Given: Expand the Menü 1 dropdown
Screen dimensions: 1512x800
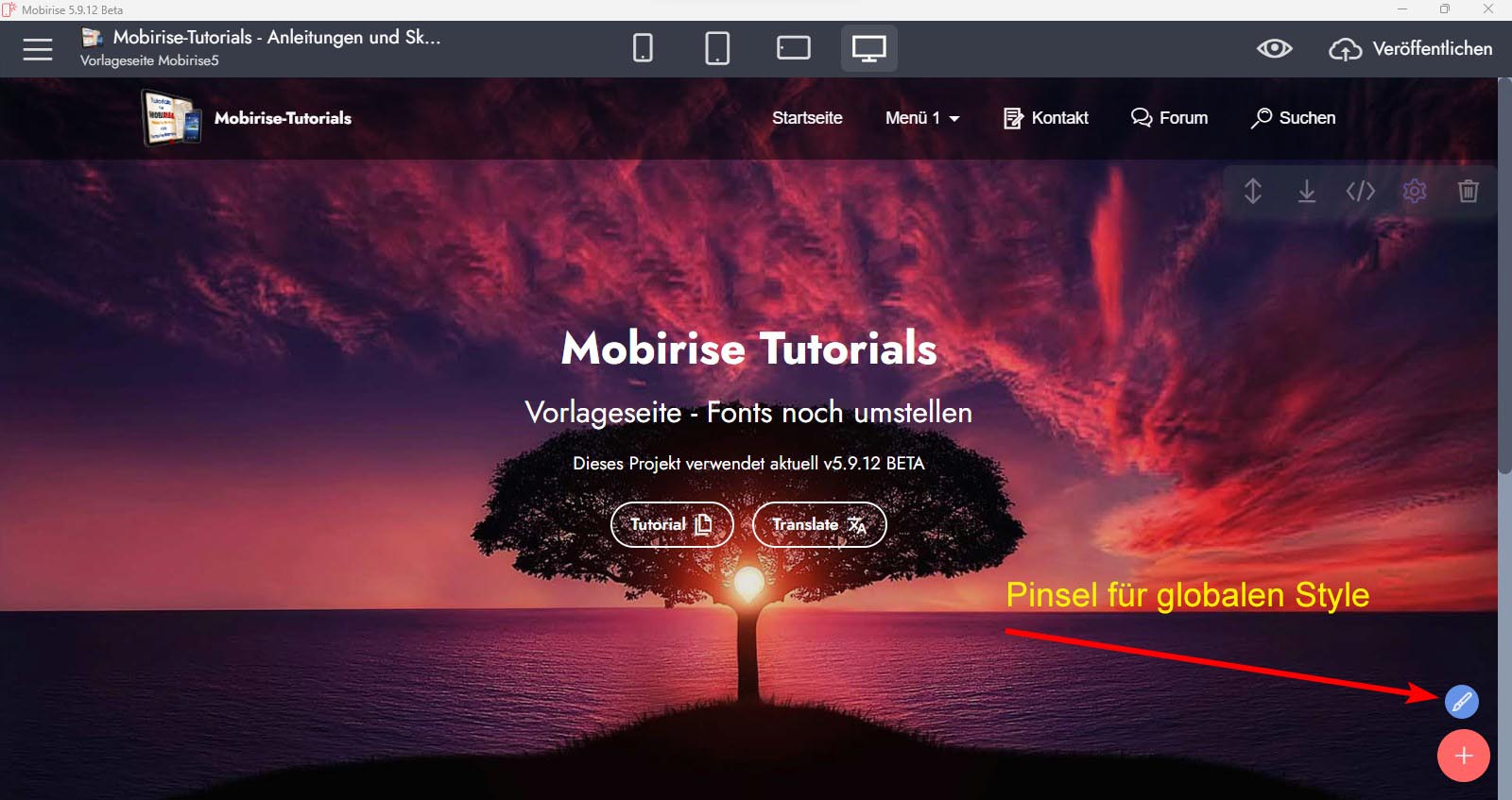Looking at the screenshot, I should click(922, 118).
